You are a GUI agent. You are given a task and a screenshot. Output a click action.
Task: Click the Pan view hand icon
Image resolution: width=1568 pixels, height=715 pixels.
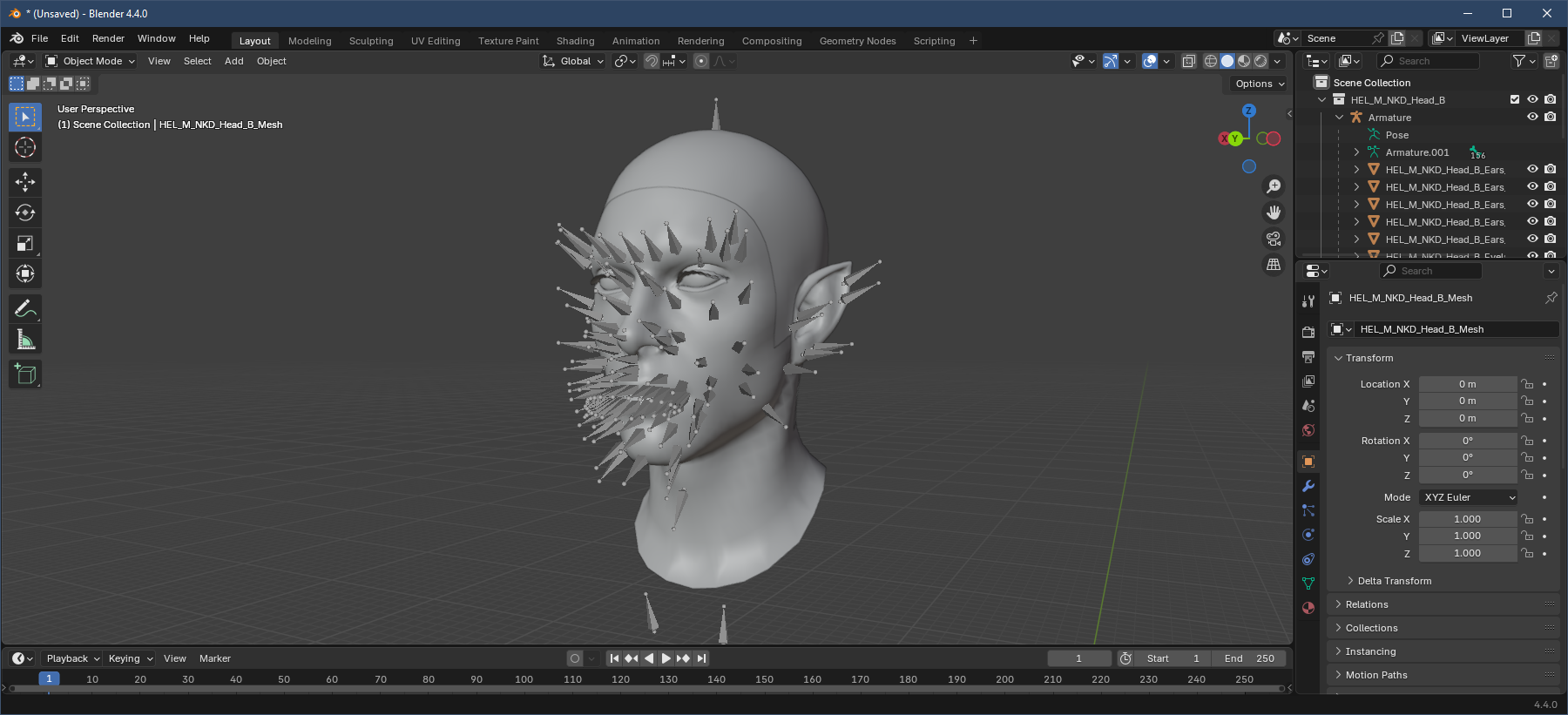(x=1274, y=212)
